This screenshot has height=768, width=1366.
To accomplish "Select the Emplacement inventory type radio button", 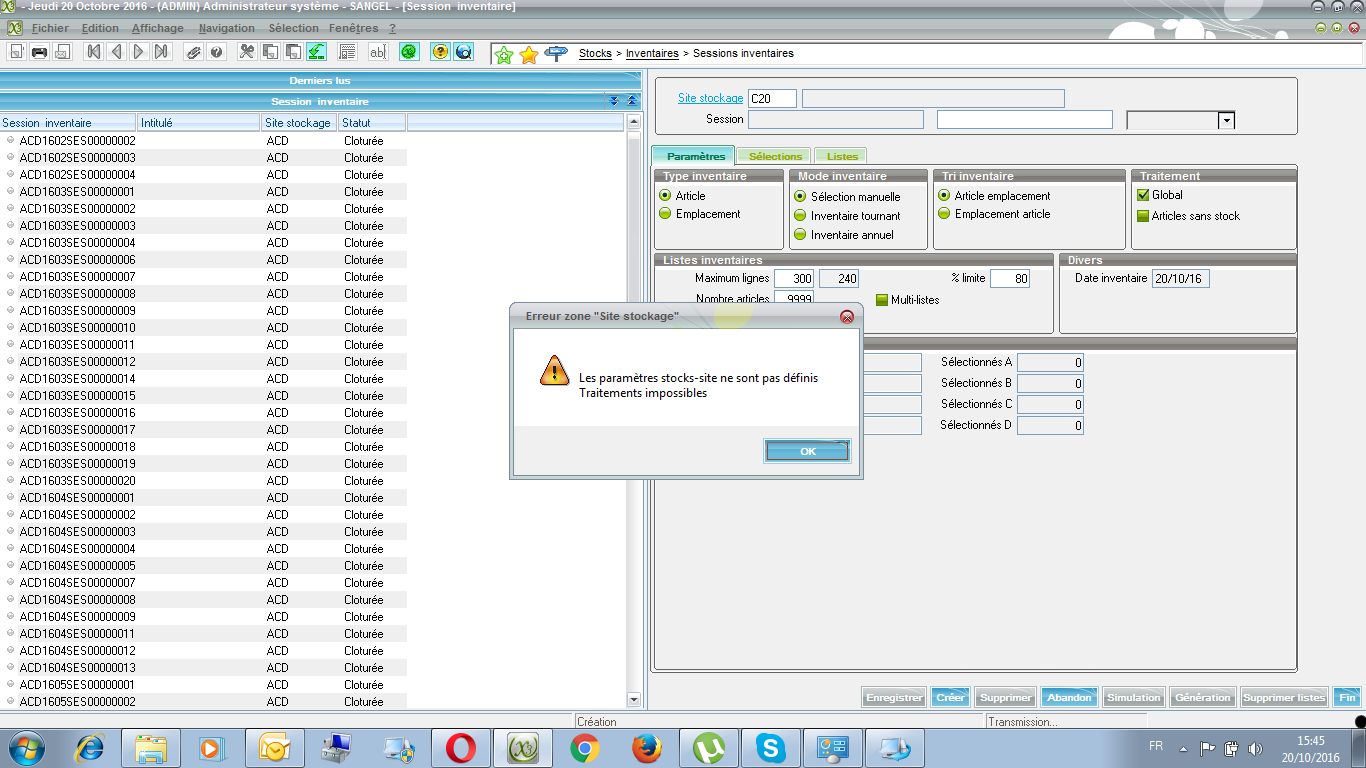I will [x=665, y=214].
